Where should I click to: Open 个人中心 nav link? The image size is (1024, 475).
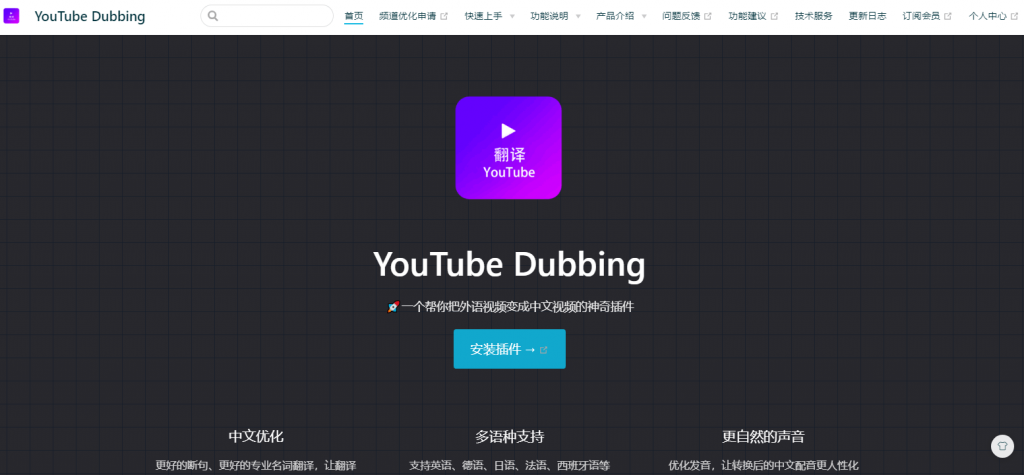click(993, 16)
